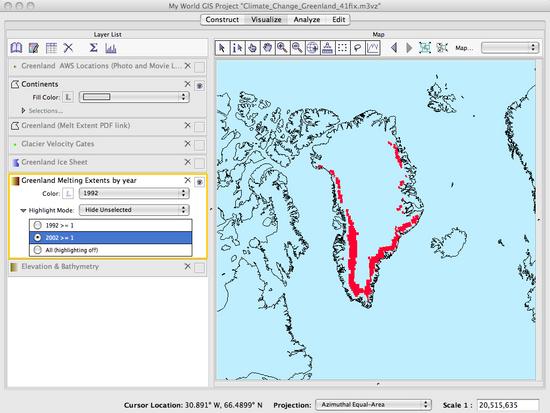Click the zoom to all layers icon

coord(425,48)
